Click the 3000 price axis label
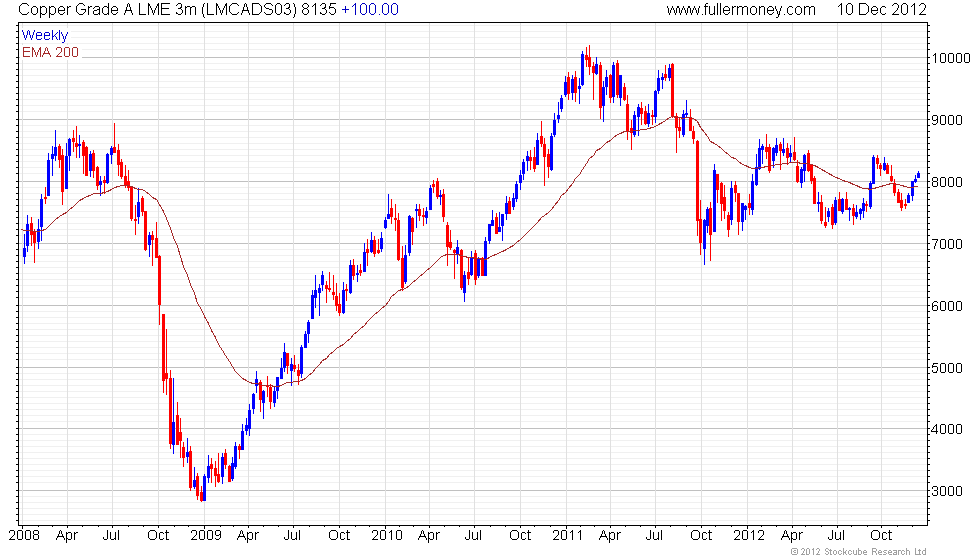Viewport: 980px width, 560px height. [948, 491]
